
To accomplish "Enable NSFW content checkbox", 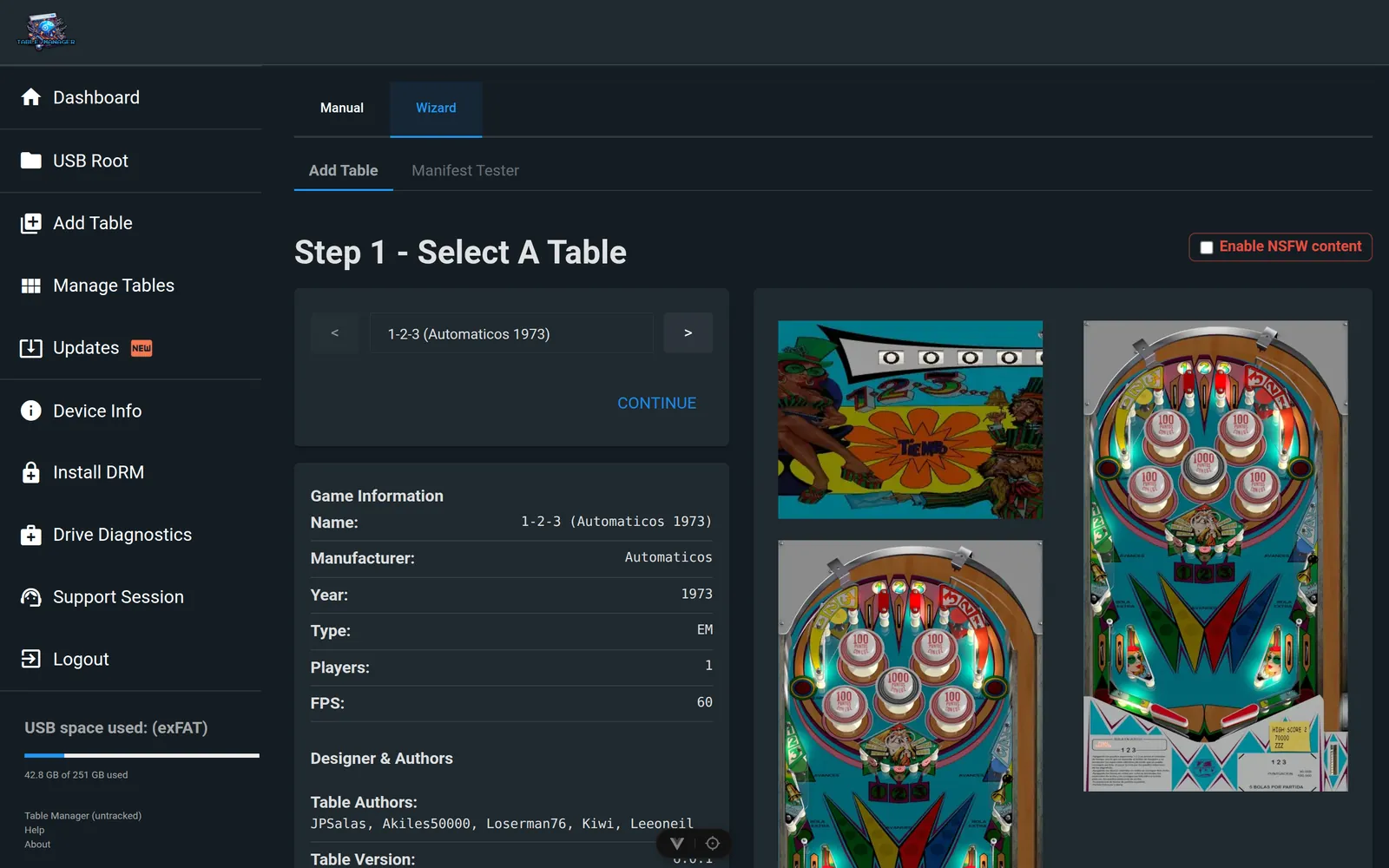I will (x=1207, y=247).
